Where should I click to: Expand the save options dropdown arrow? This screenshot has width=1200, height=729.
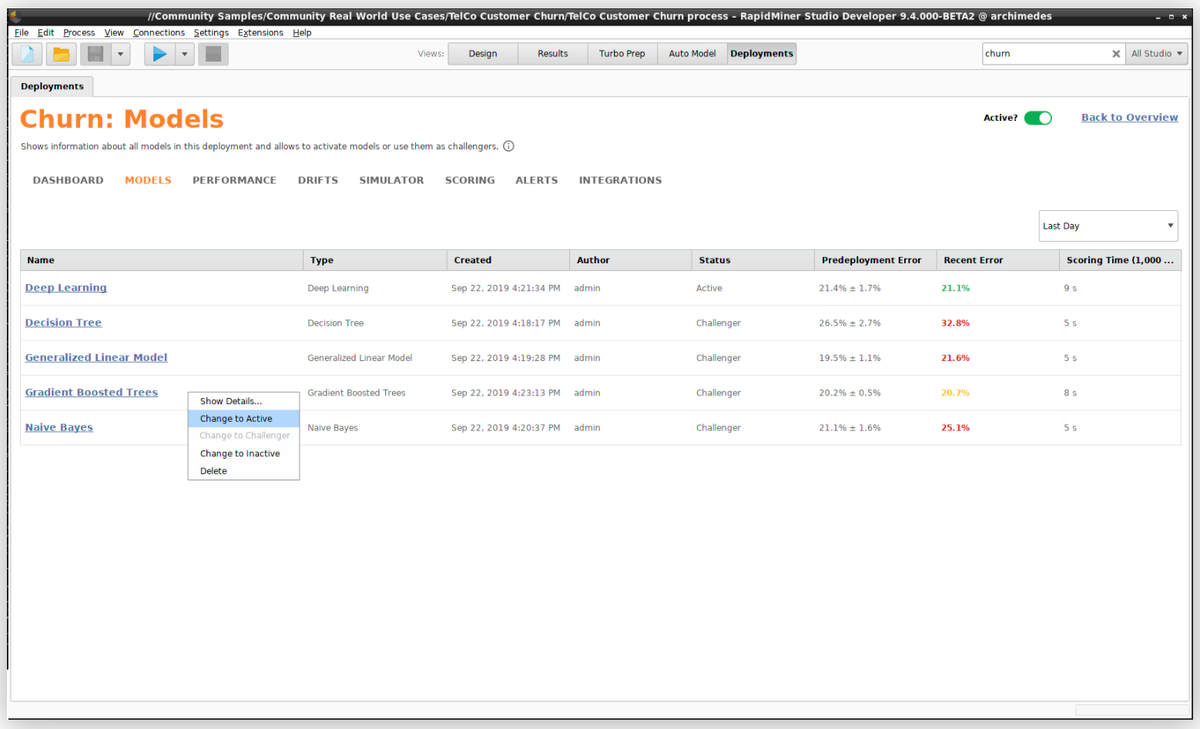pyautogui.click(x=120, y=54)
